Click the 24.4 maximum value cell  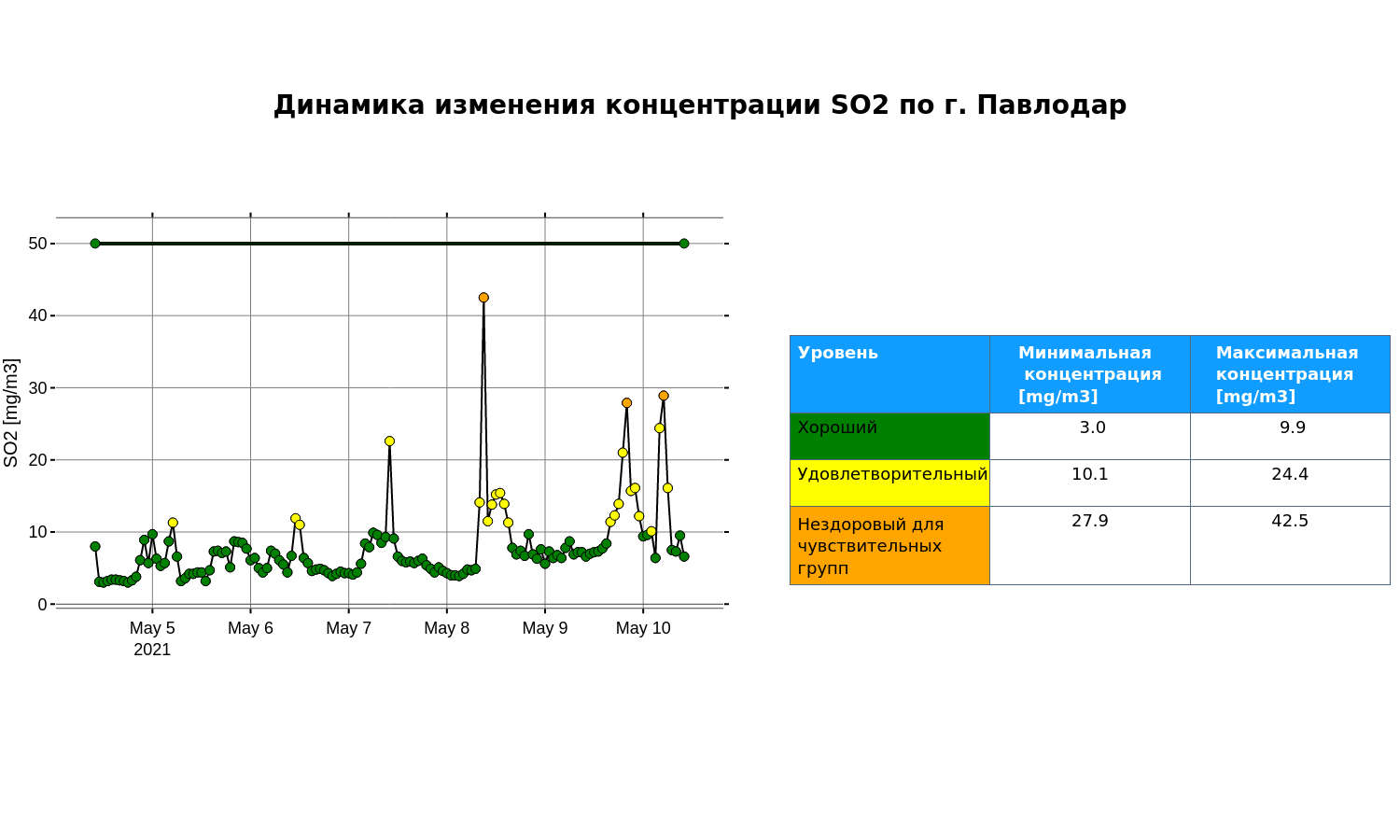tap(1290, 483)
